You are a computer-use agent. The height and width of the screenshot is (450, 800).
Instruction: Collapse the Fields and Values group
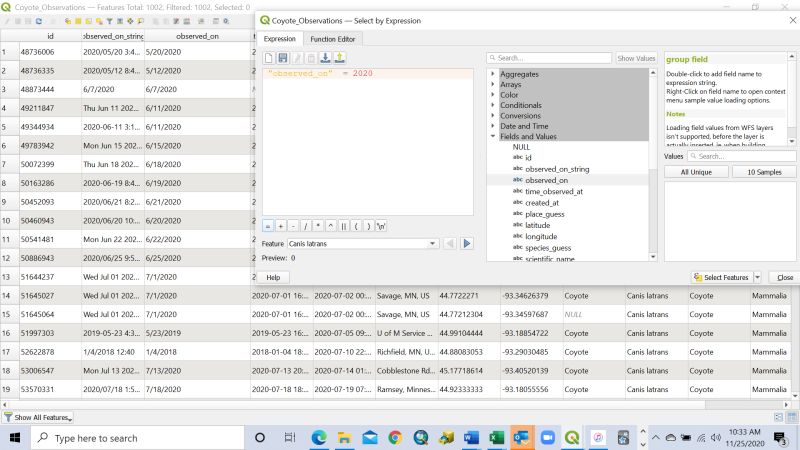tap(493, 136)
